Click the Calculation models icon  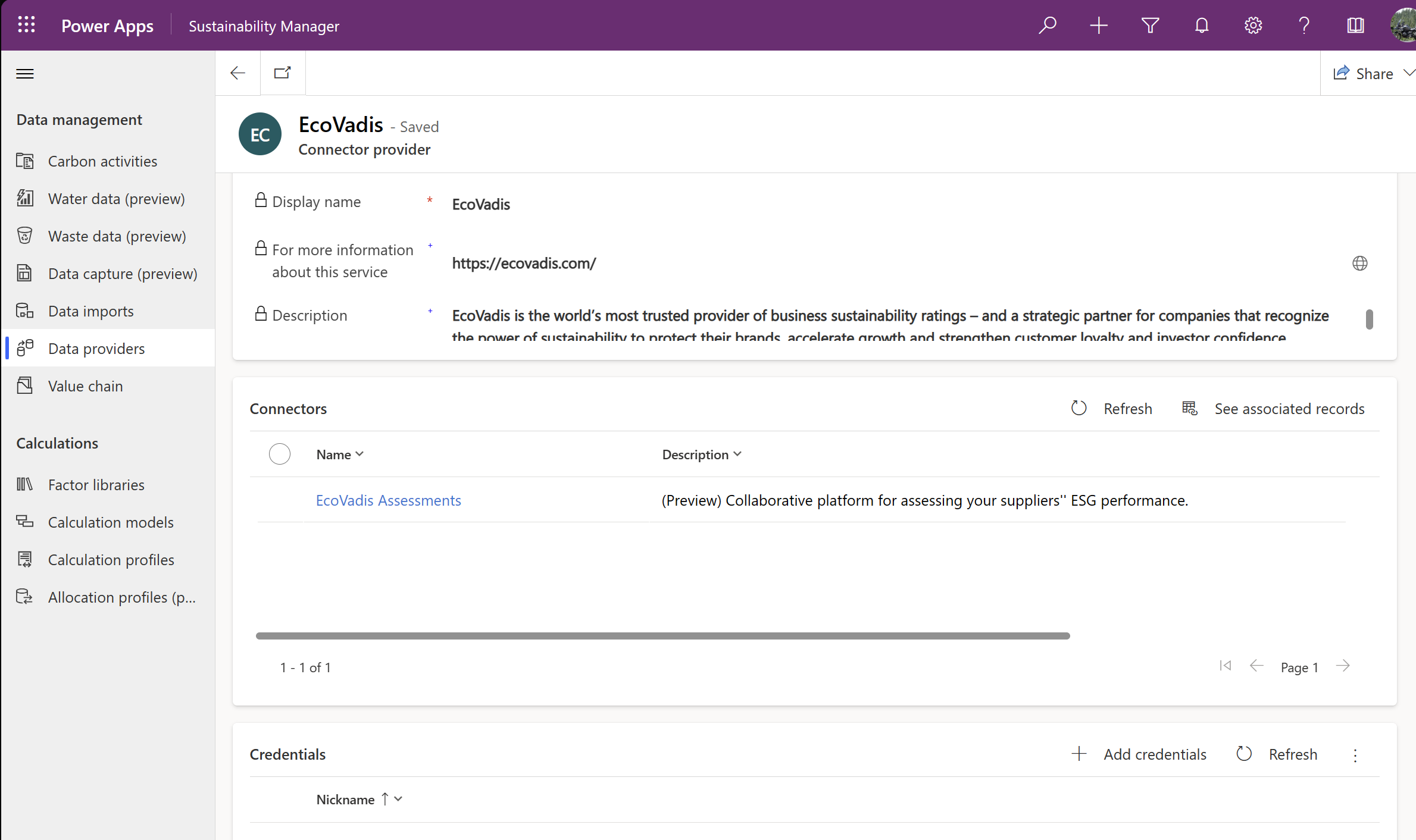click(24, 522)
